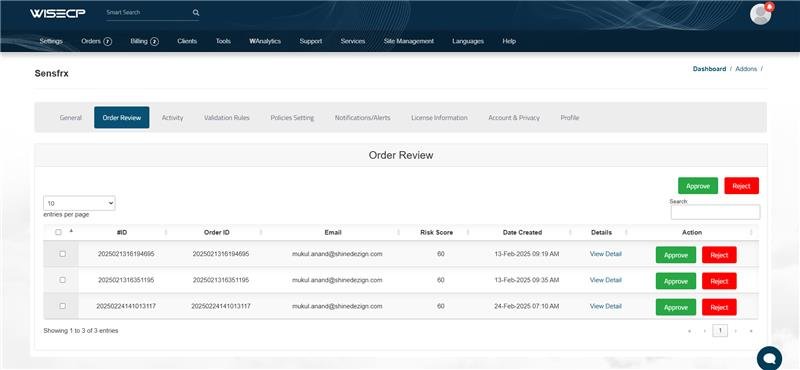Click the bulk Reject button above the table
The width and height of the screenshot is (800, 370).
pos(741,186)
